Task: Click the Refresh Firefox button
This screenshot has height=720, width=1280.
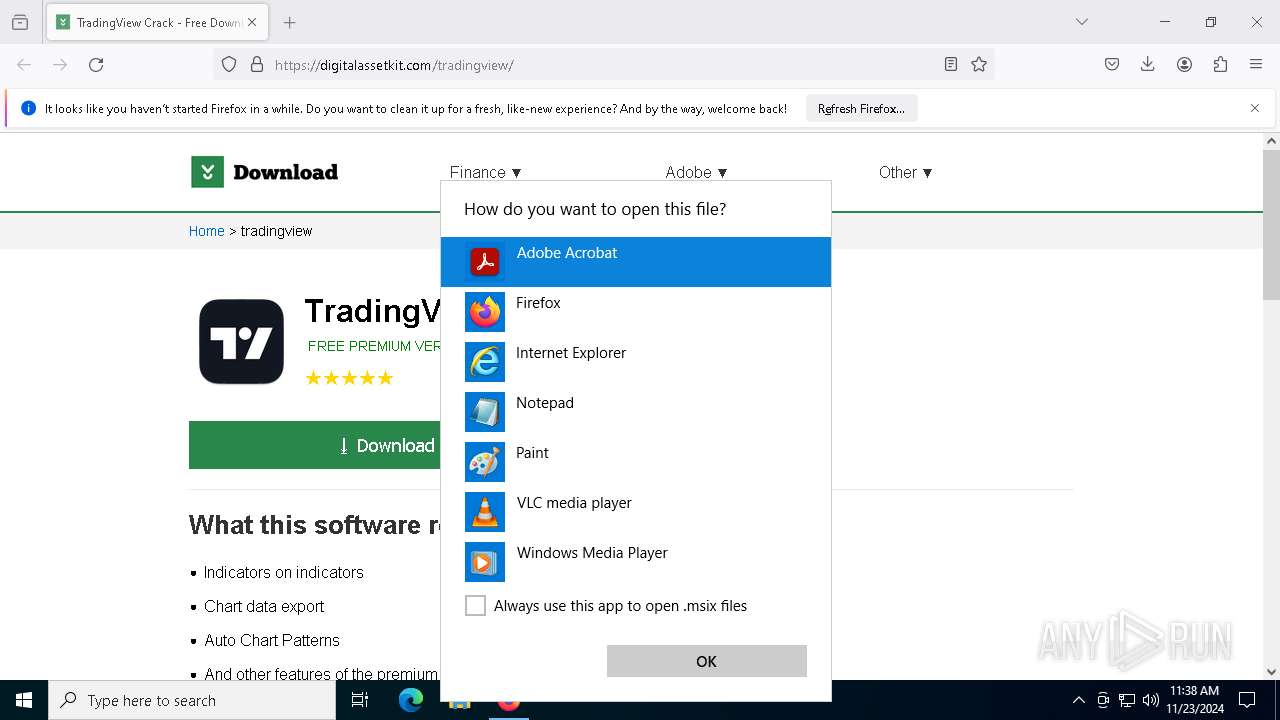Action: (x=861, y=109)
